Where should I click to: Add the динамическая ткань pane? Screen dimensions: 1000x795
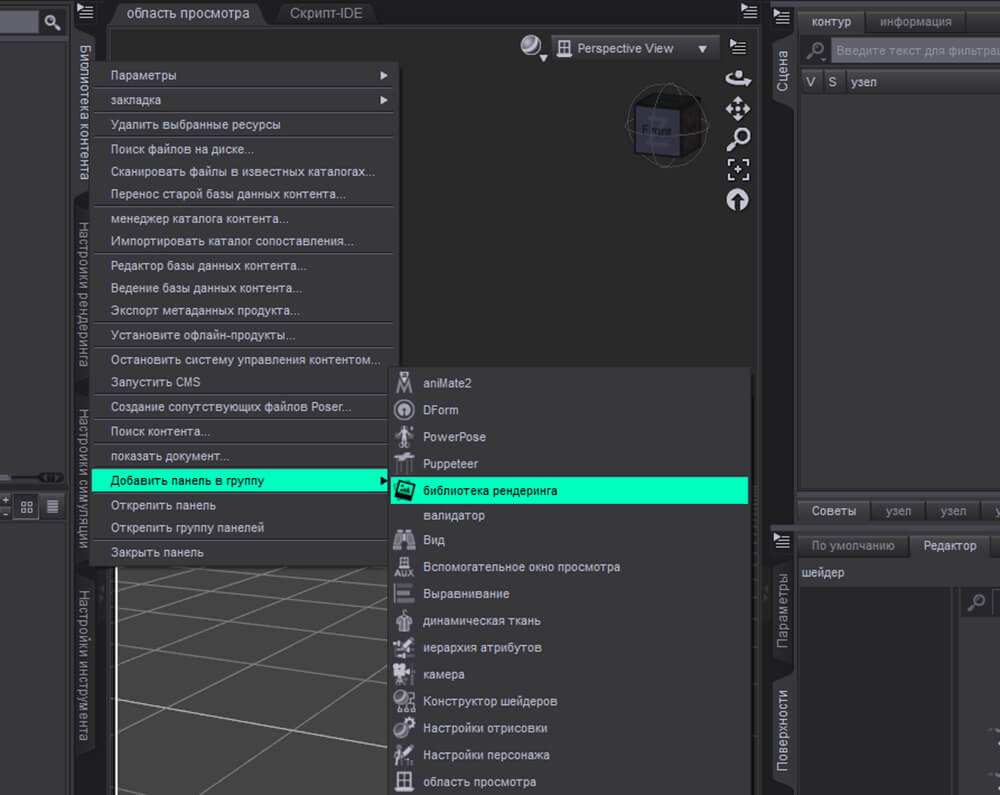(569, 620)
